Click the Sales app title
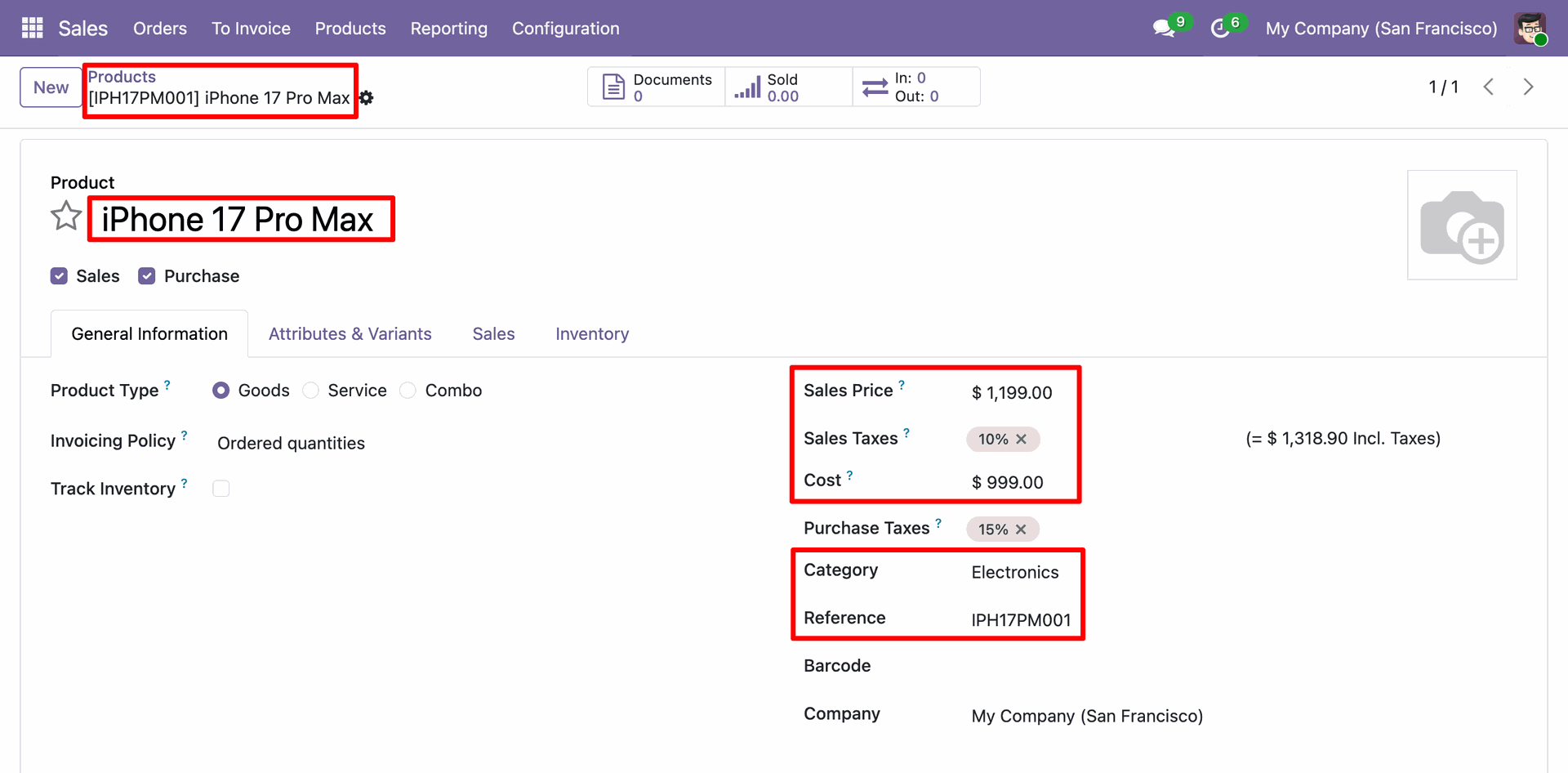The image size is (1568, 773). 83,29
